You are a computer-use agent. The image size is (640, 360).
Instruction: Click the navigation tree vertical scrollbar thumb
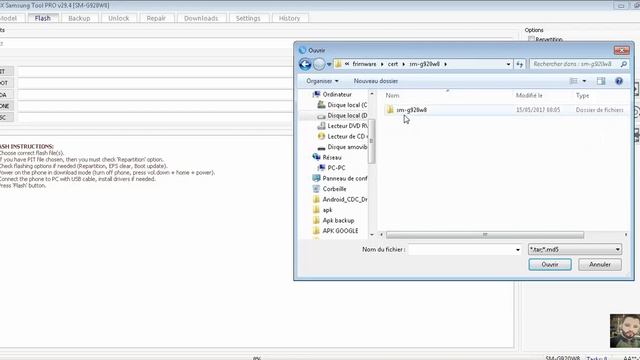371,141
